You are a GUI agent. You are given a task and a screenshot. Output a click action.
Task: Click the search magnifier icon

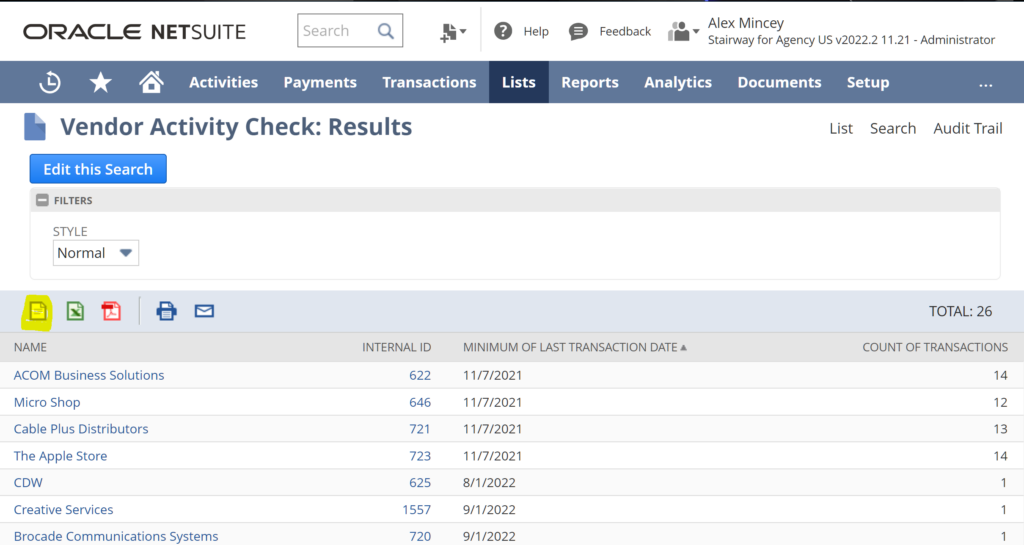[386, 31]
